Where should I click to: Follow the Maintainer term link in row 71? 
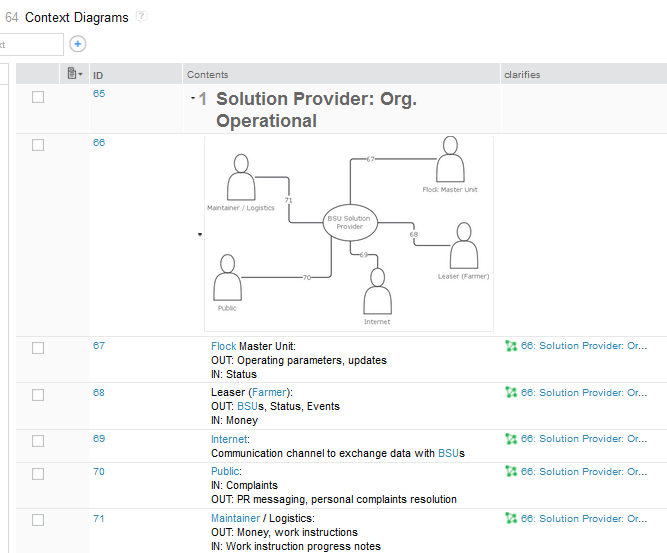click(x=235, y=518)
